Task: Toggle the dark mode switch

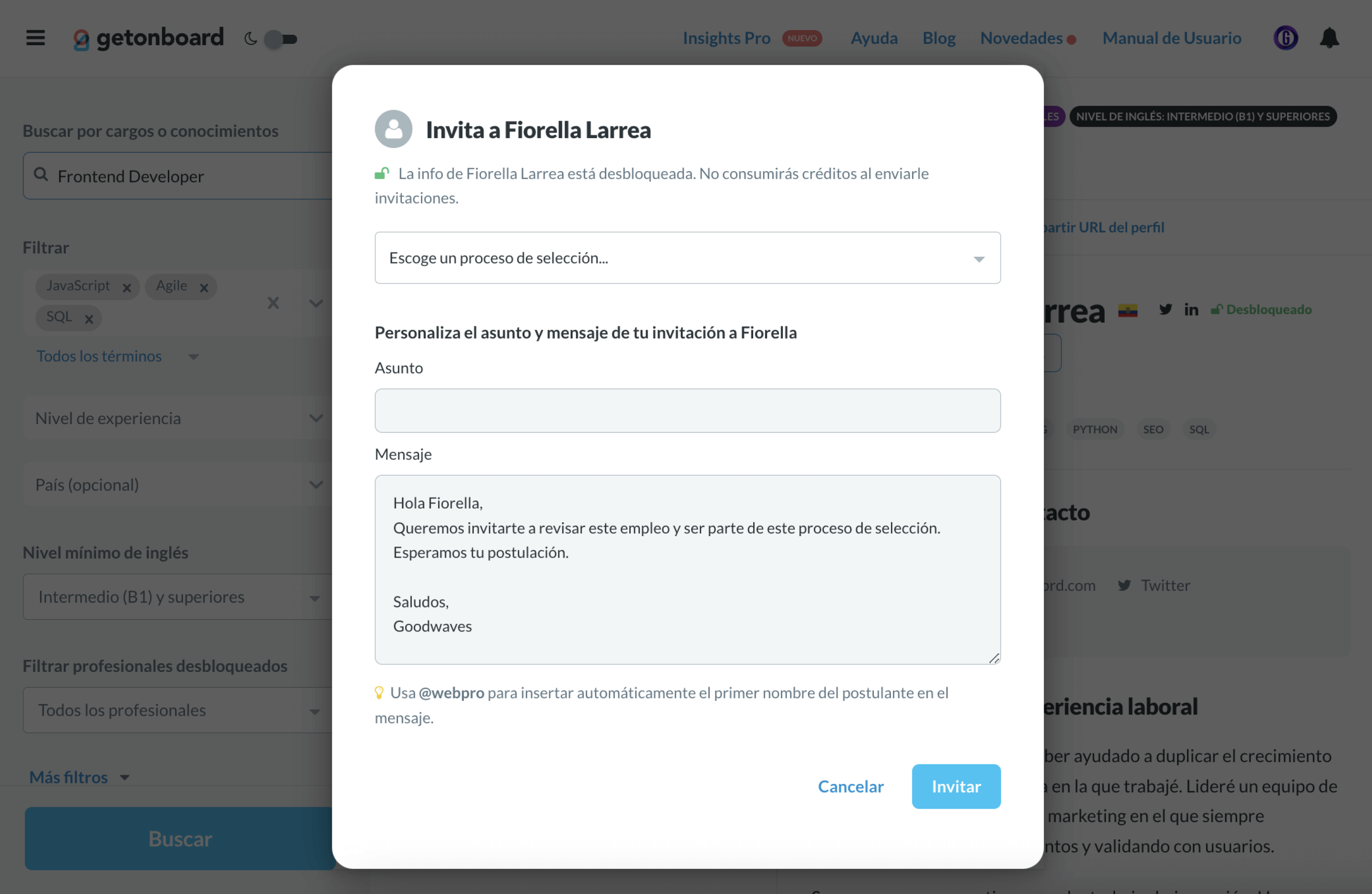Action: coord(280,39)
